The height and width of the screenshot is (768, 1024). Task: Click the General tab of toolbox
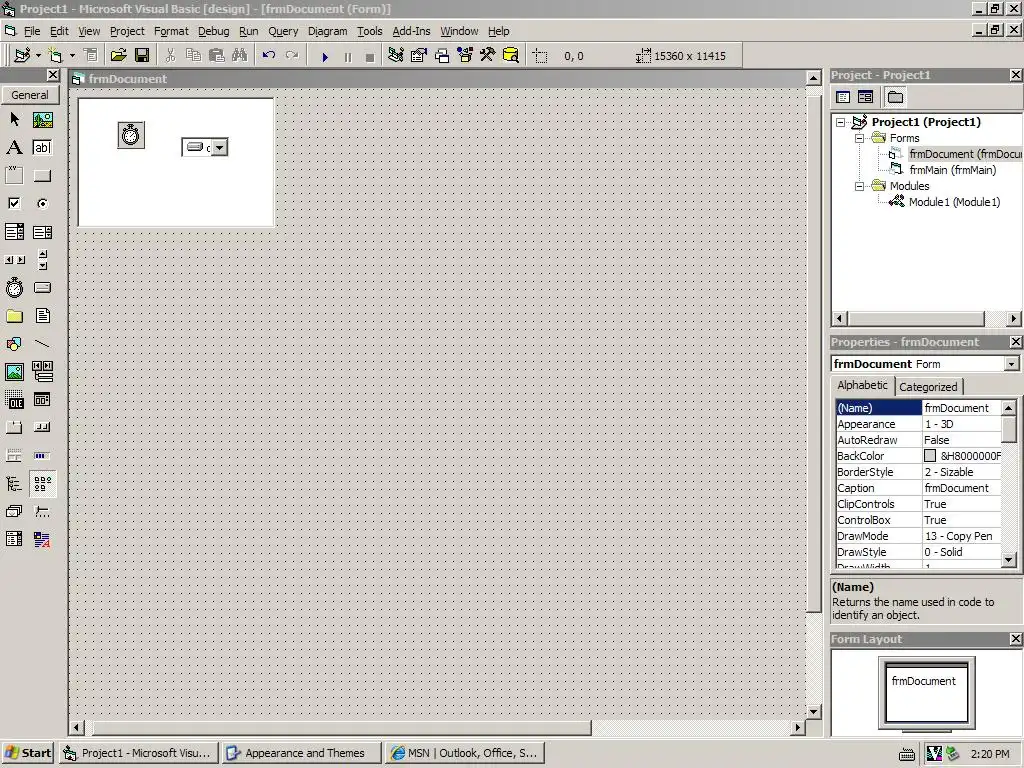(30, 95)
